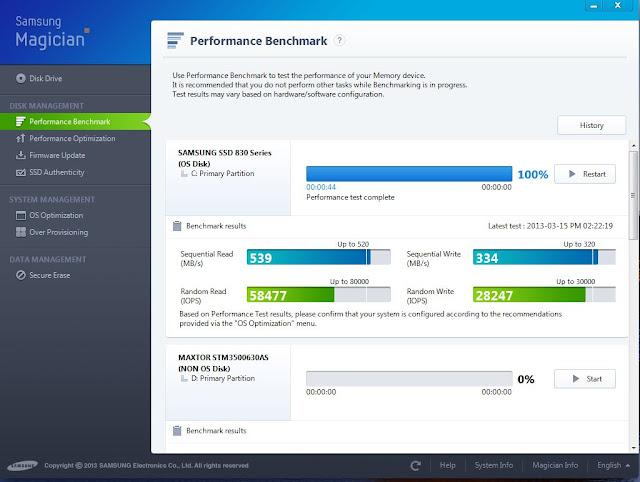Click the scrollbar down arrow
640x482 pixels.
click(x=633, y=448)
